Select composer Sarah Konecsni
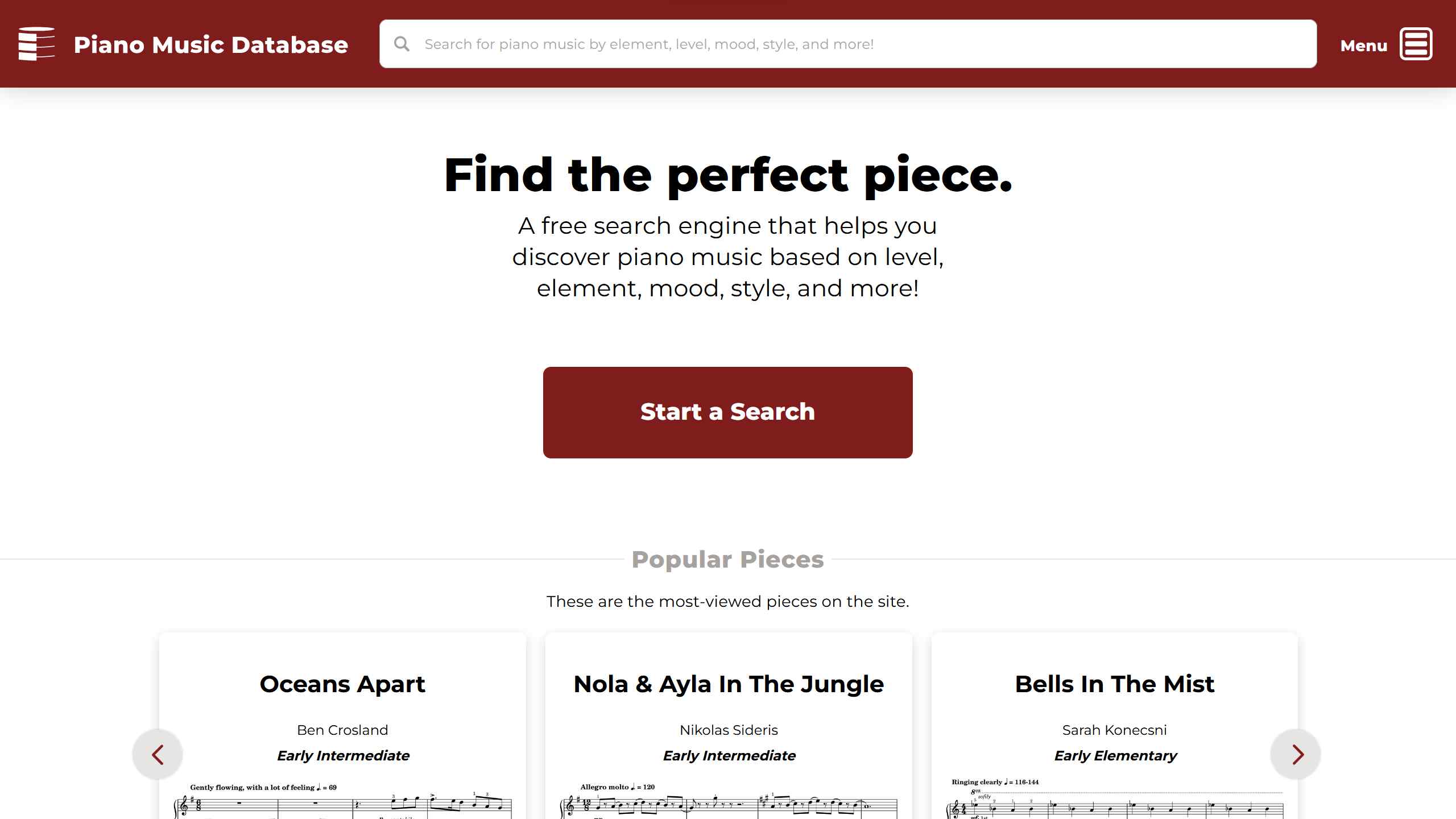This screenshot has height=819, width=1456. (x=1114, y=730)
